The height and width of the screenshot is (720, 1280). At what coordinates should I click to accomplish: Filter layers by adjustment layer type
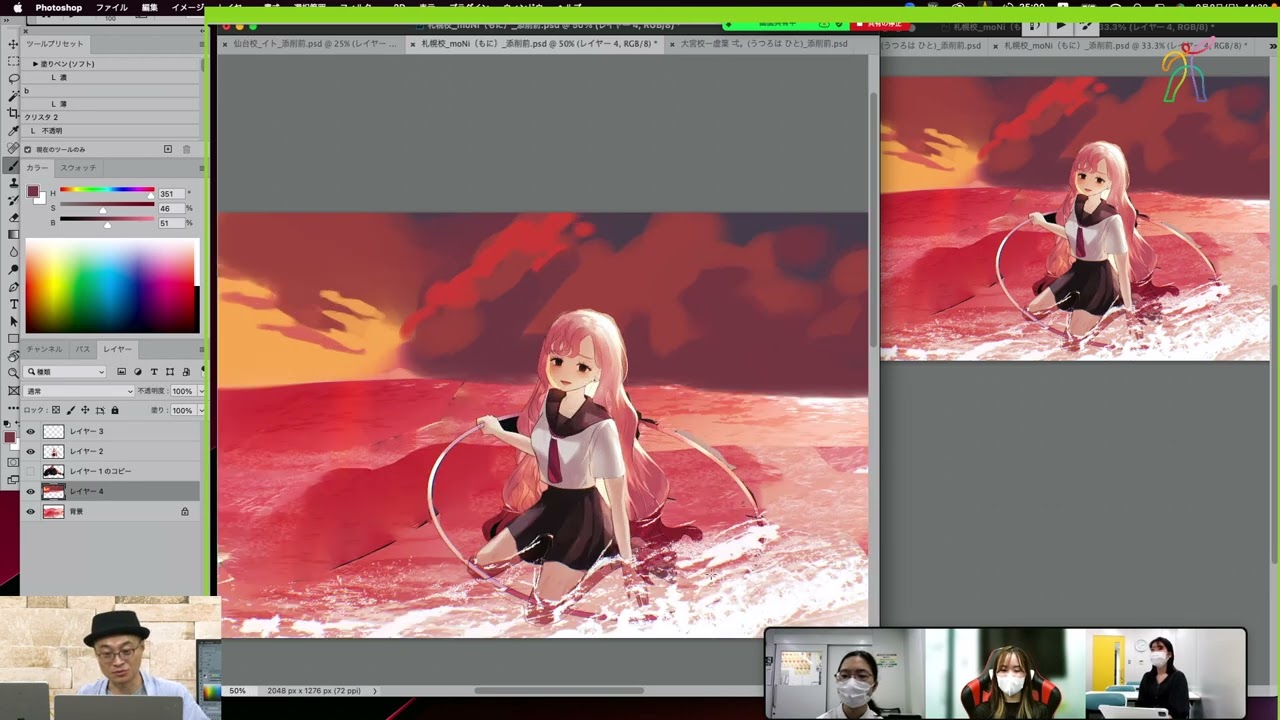pyautogui.click(x=137, y=371)
